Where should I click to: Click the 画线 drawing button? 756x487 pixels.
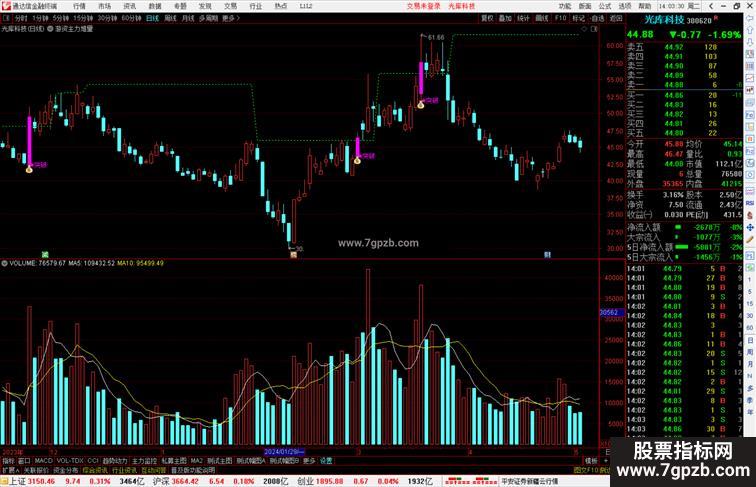point(542,18)
